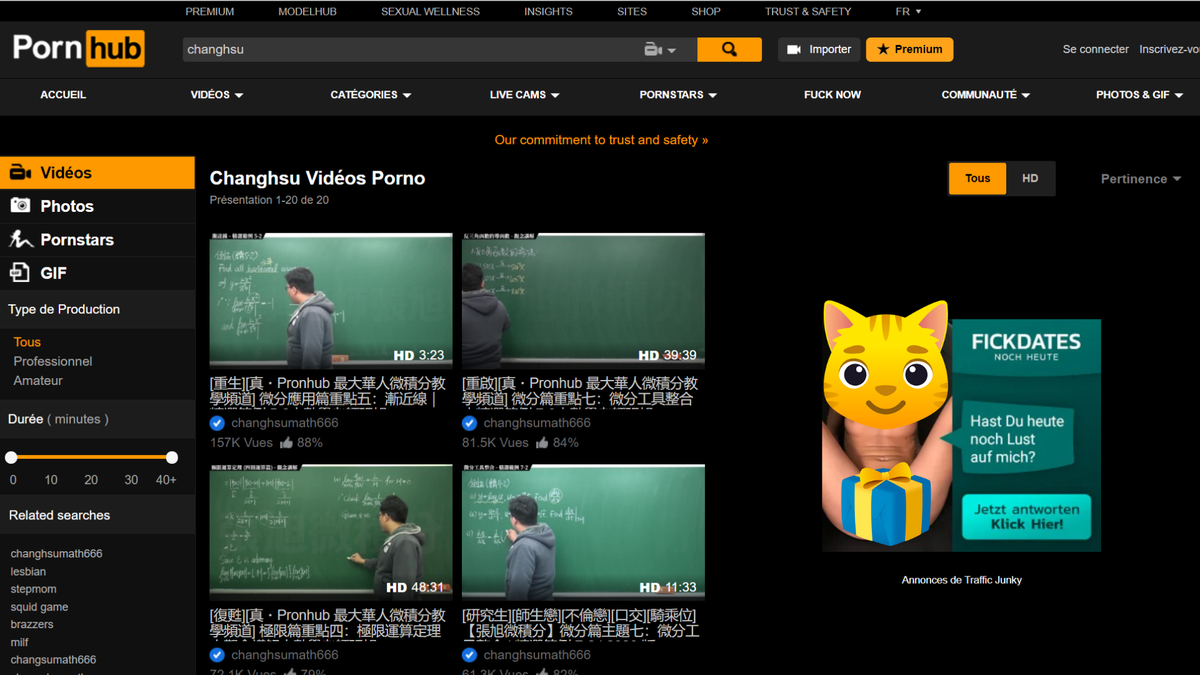1200x675 pixels.
Task: Open the trust and safety commitment link
Action: (x=601, y=140)
